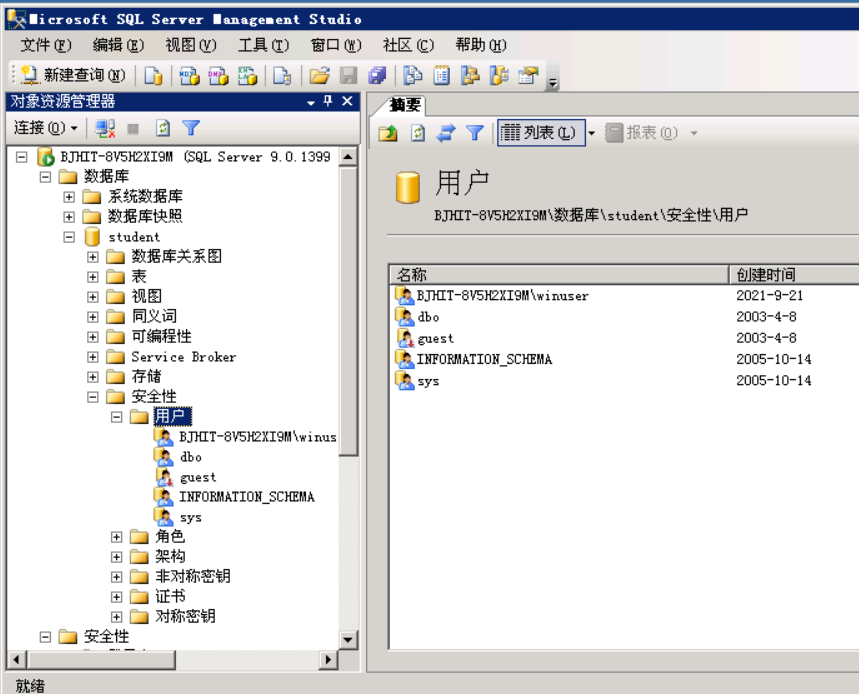
Task: Expand the Roles (角色) folder
Action: [116, 537]
